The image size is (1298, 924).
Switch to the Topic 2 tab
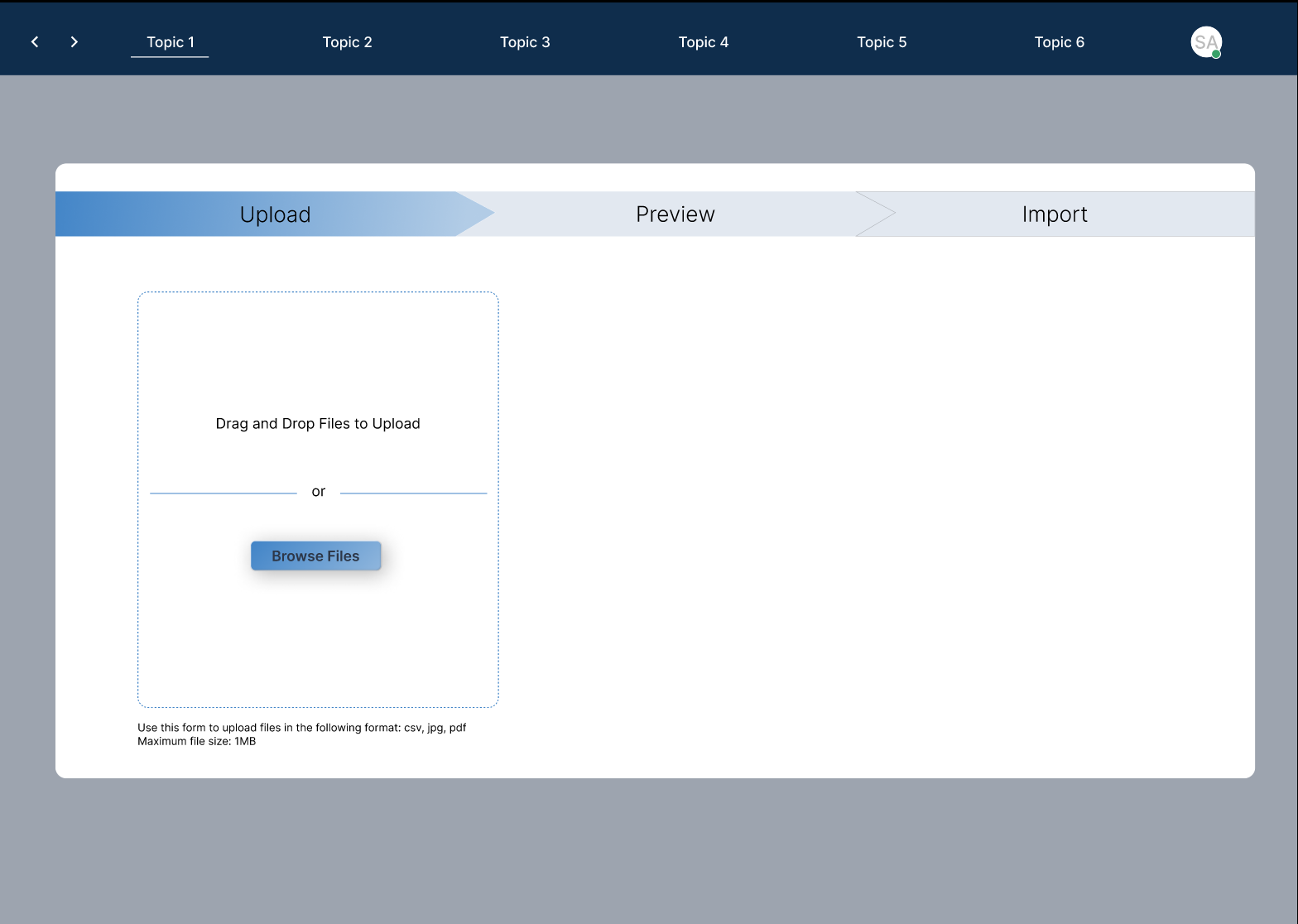pos(347,42)
